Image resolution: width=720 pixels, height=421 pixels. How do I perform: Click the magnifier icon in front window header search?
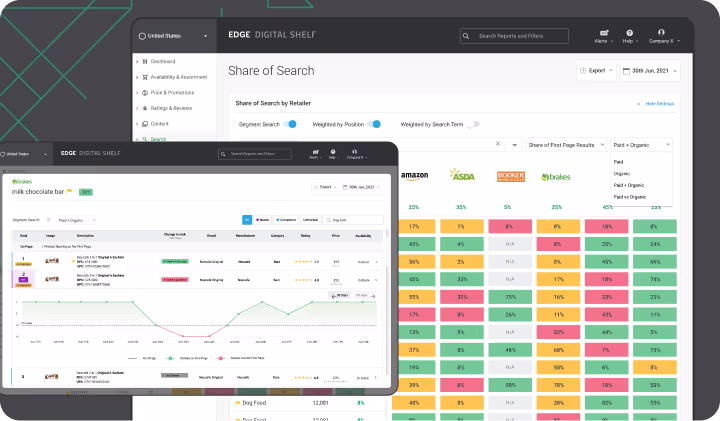point(223,154)
